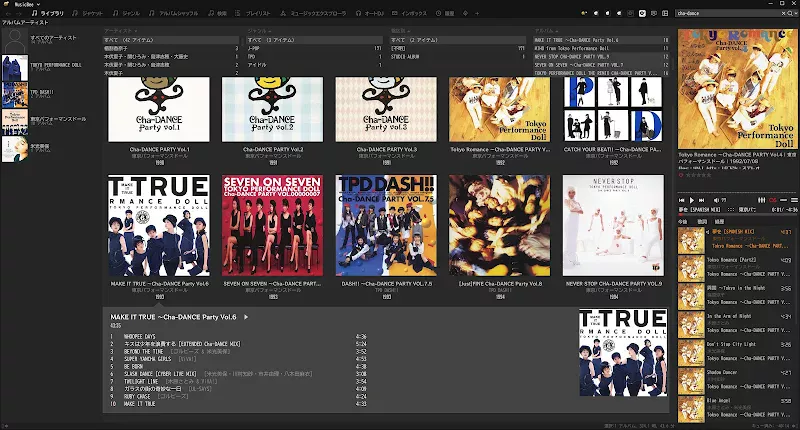Open the Cha-DANCE Party Vol.3 album cover
Screen dimensions: 800x430
(x=386, y=109)
